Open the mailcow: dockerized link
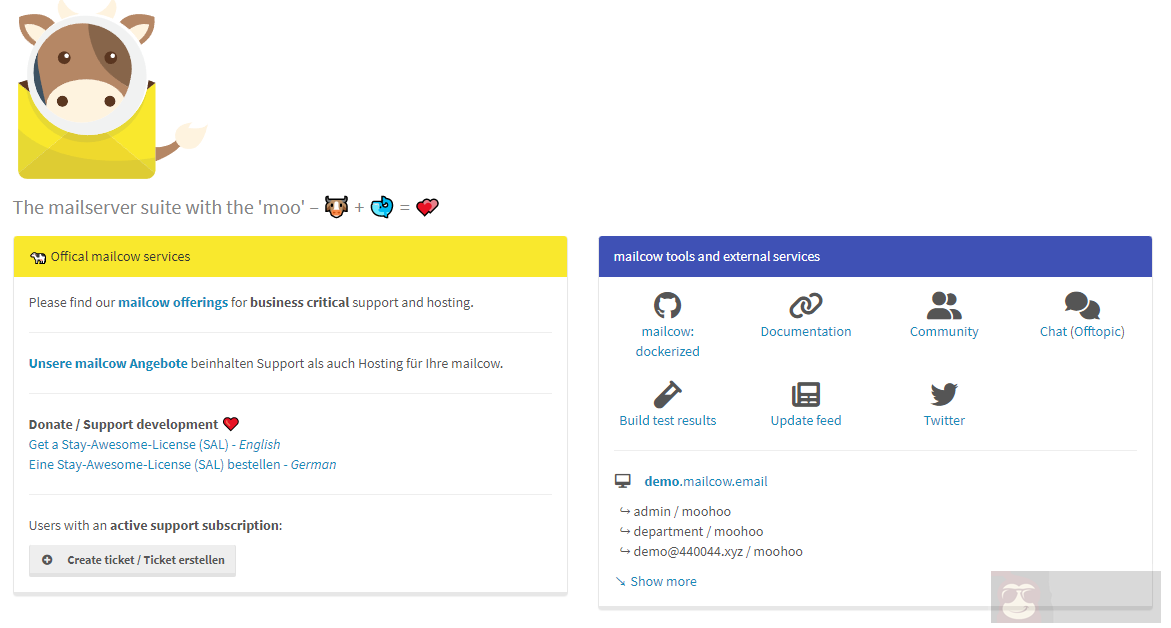The height and width of the screenshot is (628, 1171). point(668,341)
